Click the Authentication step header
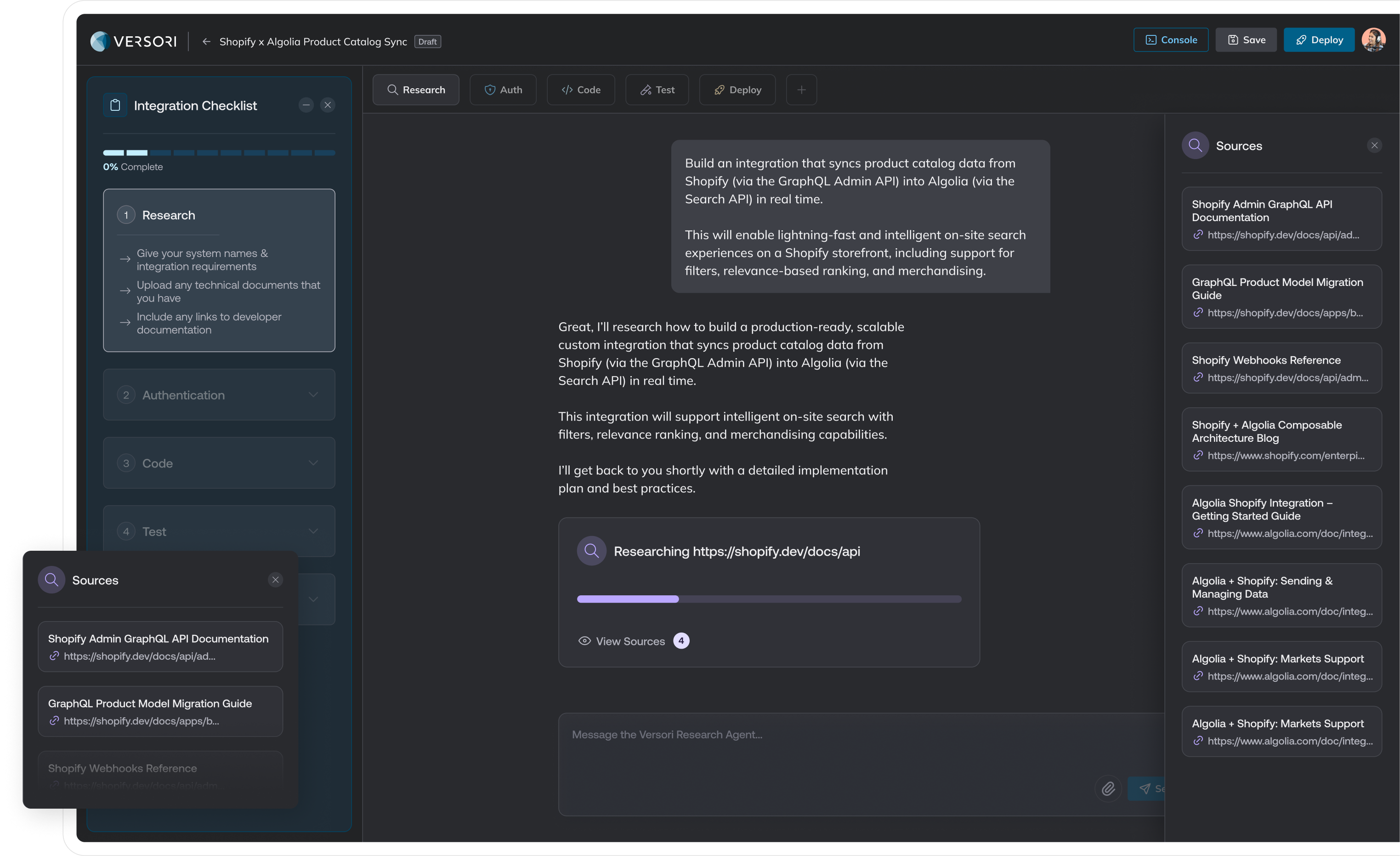 tap(219, 394)
